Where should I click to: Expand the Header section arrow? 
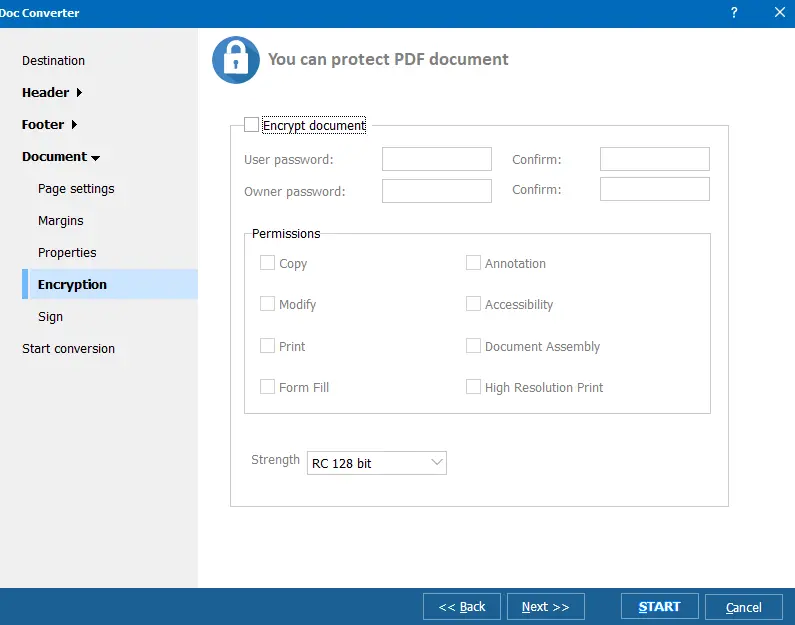click(x=79, y=93)
